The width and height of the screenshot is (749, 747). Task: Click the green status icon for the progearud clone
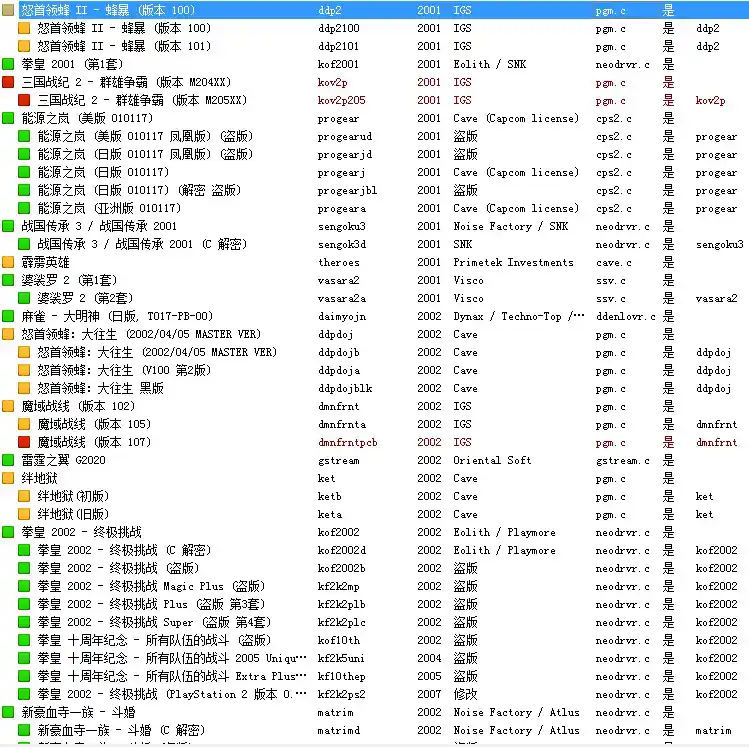click(24, 136)
